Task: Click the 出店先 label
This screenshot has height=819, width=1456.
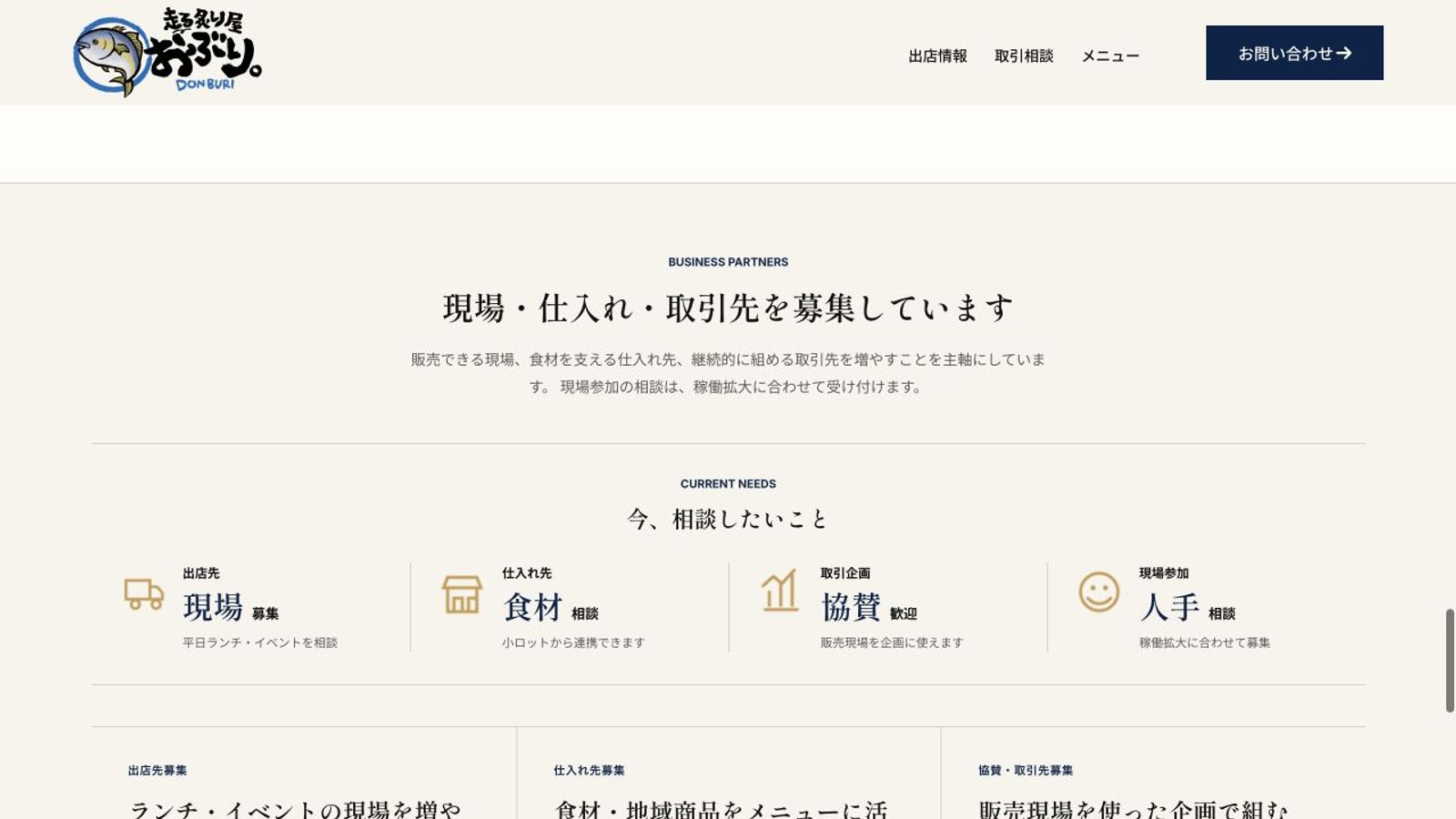Action: pos(201,573)
